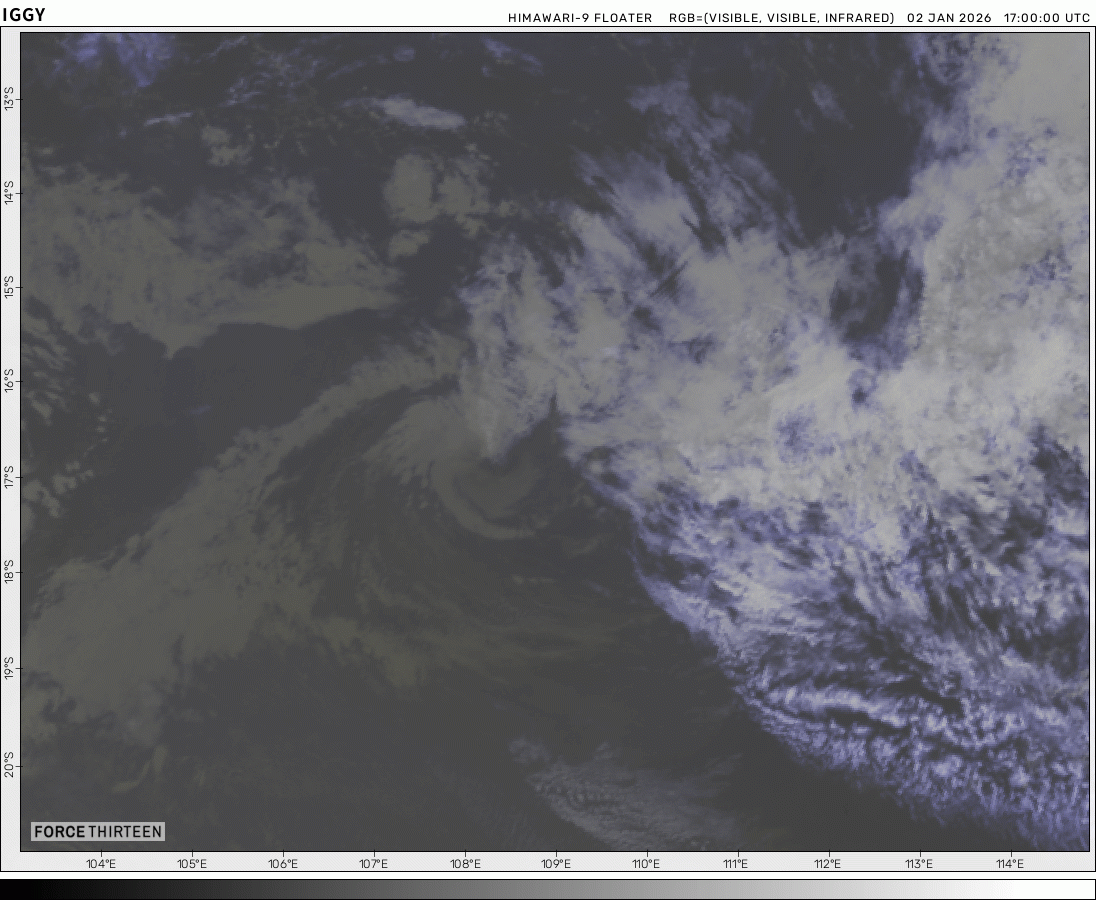Select the RGB=(VISIBLE, VISIBLE, INFRARED) text
1096x900 pixels.
coord(781,18)
